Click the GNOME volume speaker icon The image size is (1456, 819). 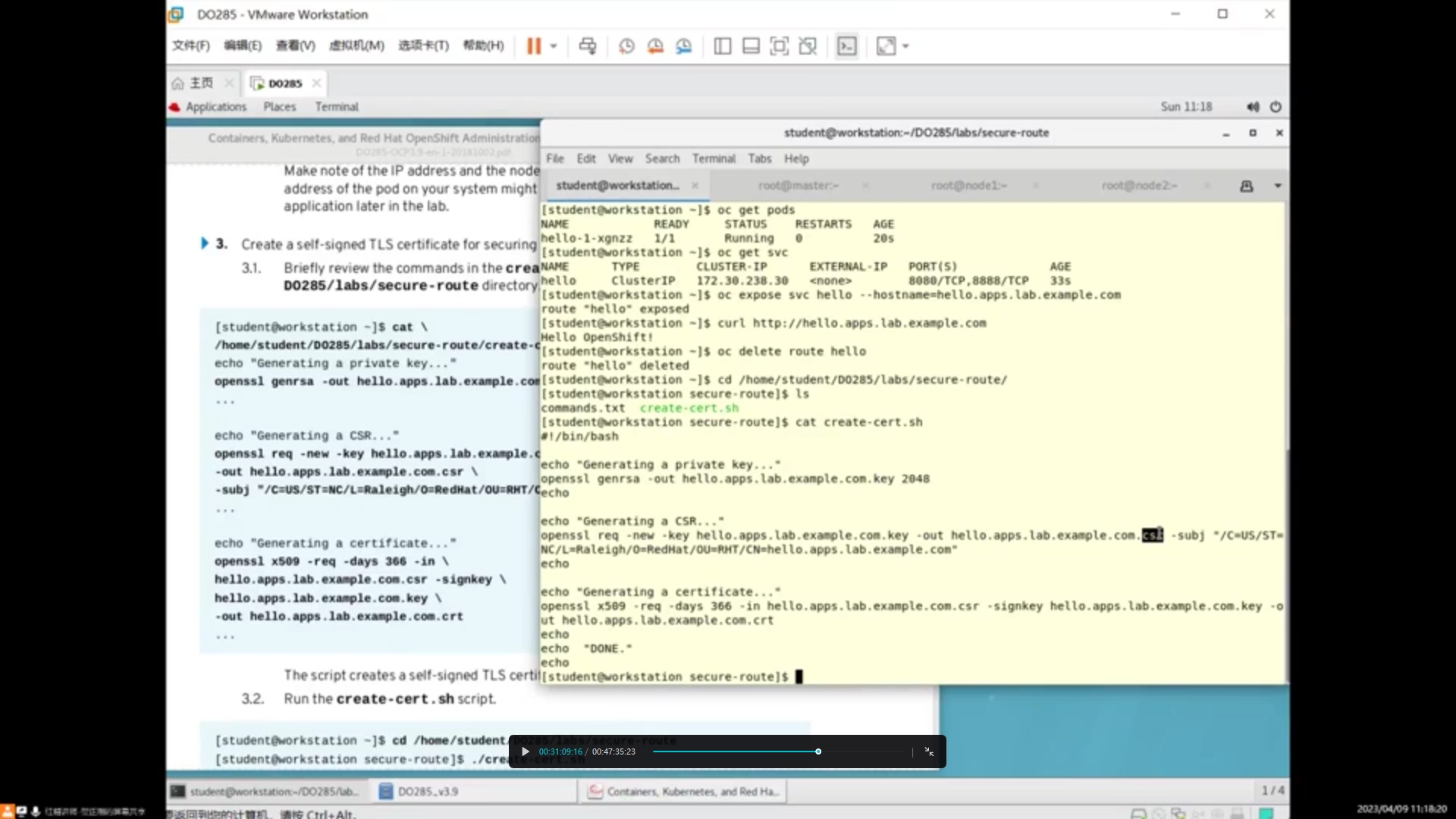1253,107
